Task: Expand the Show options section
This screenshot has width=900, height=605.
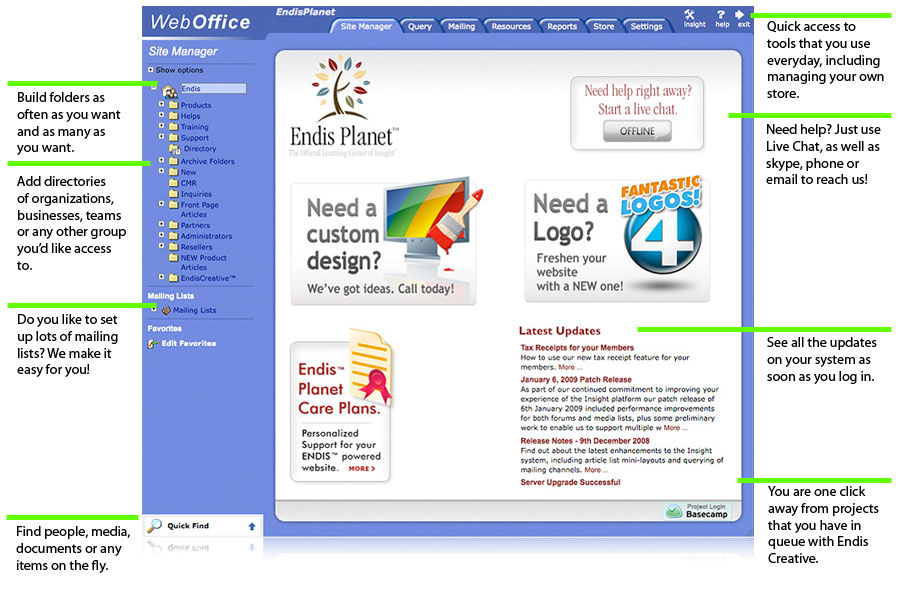Action: pyautogui.click(x=150, y=69)
